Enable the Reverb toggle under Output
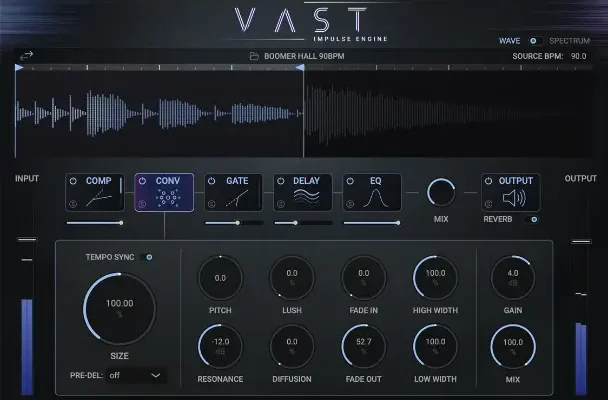This screenshot has height=400, width=608. (534, 219)
